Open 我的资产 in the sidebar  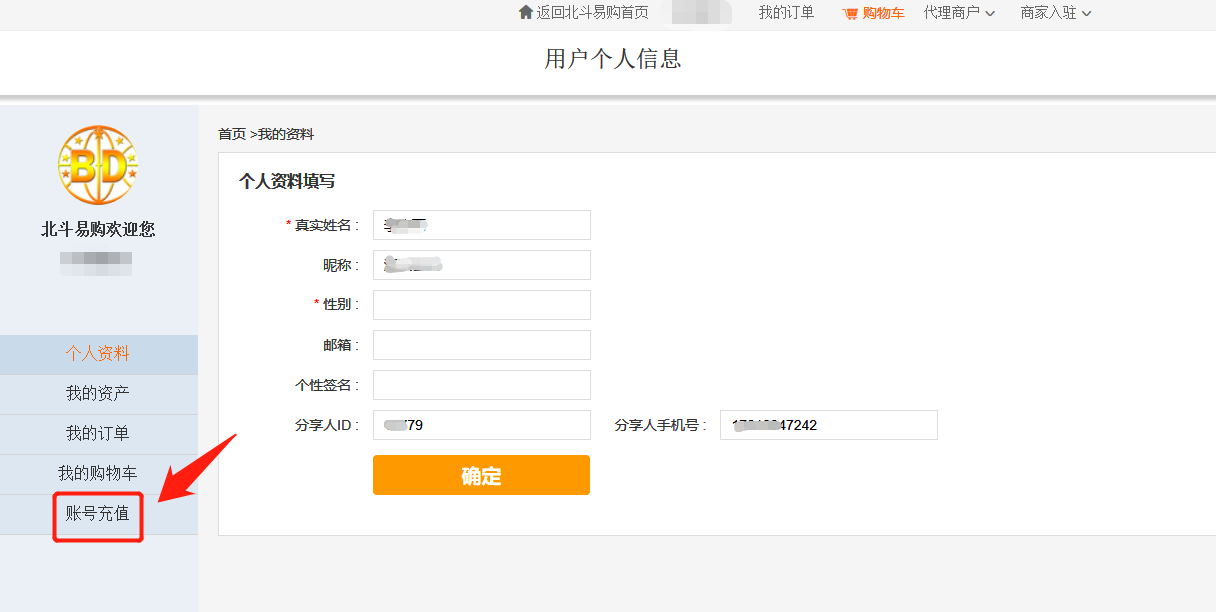pos(98,394)
